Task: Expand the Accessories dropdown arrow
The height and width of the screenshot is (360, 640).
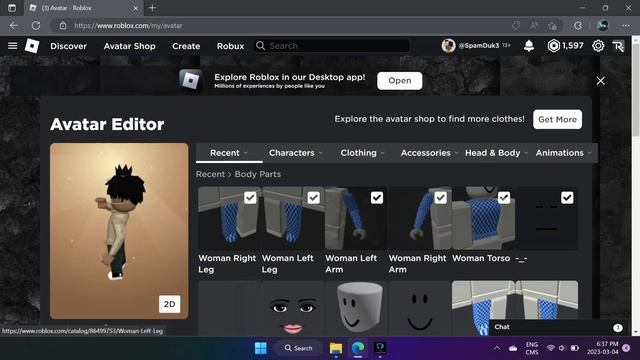Action: pos(456,153)
